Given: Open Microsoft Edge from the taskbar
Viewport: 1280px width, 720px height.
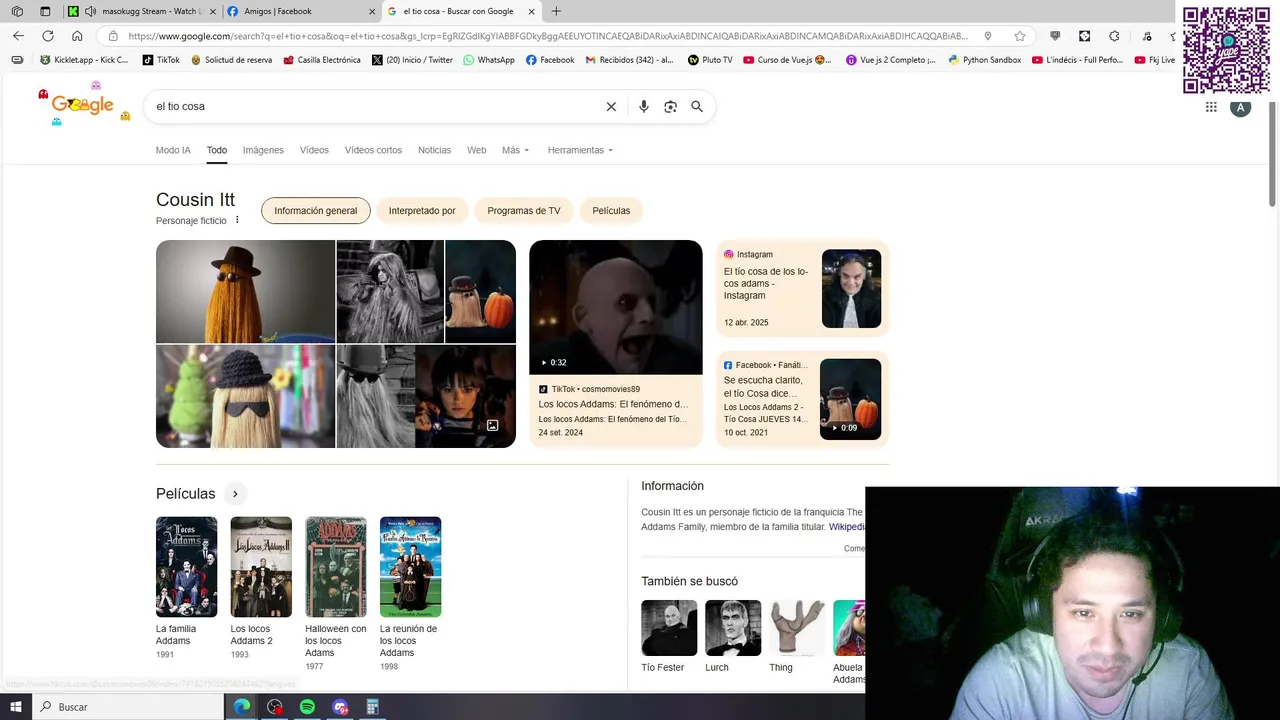Looking at the screenshot, I should tap(242, 707).
